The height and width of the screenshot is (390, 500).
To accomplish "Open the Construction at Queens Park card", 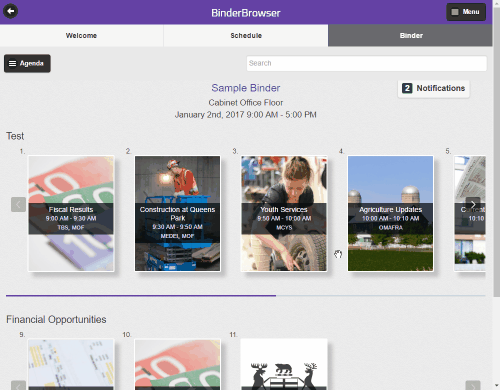I will [x=177, y=214].
